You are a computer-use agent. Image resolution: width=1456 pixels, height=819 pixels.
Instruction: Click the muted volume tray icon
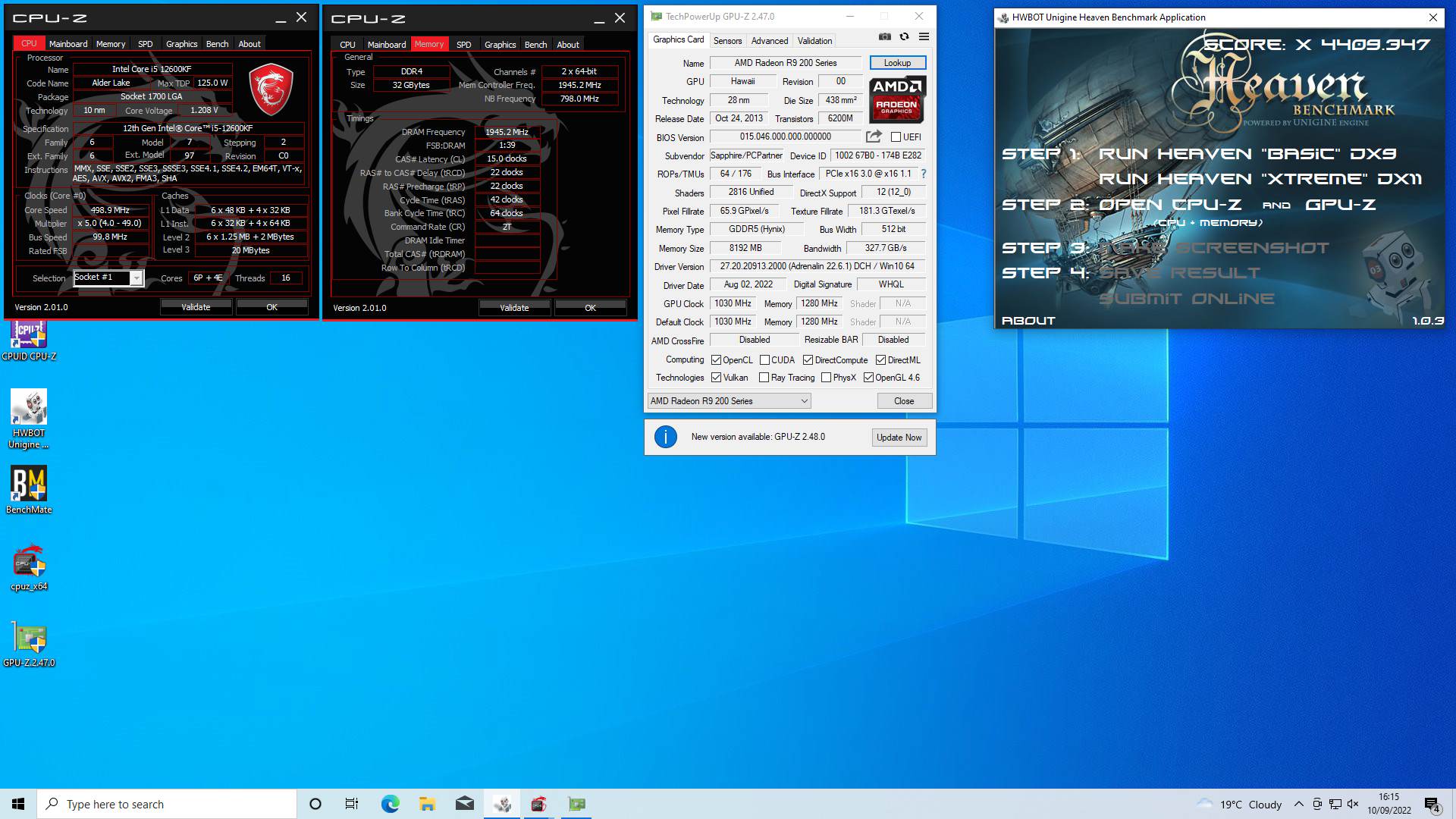point(1353,804)
